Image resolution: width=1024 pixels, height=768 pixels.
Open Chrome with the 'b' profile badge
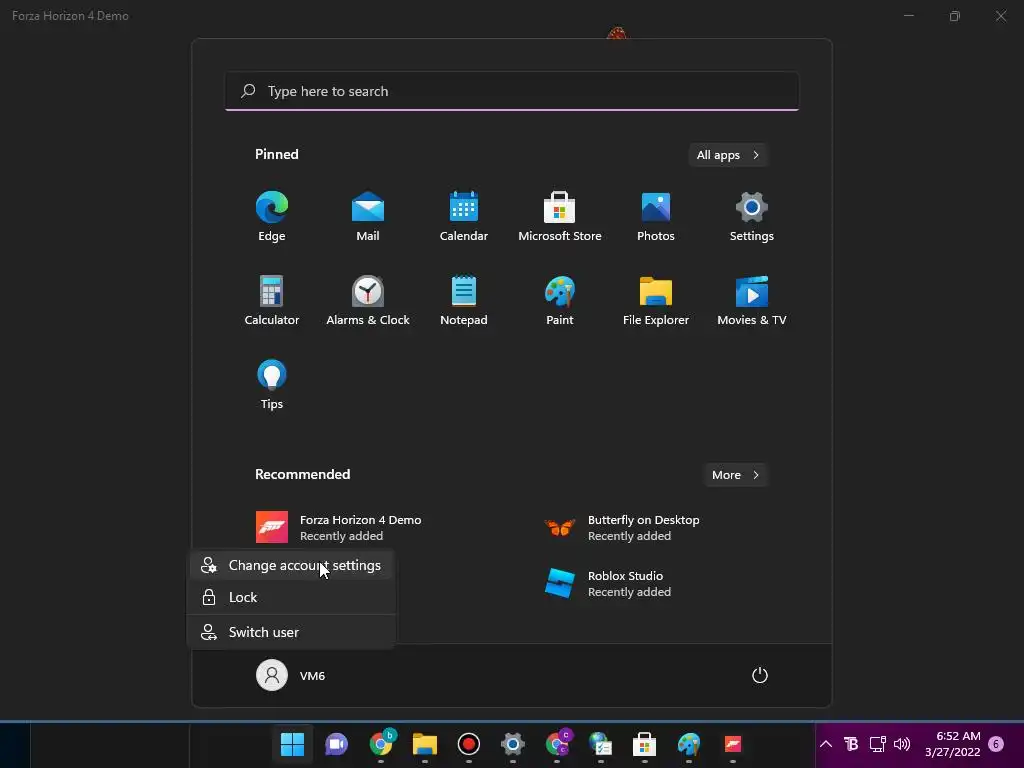(381, 744)
